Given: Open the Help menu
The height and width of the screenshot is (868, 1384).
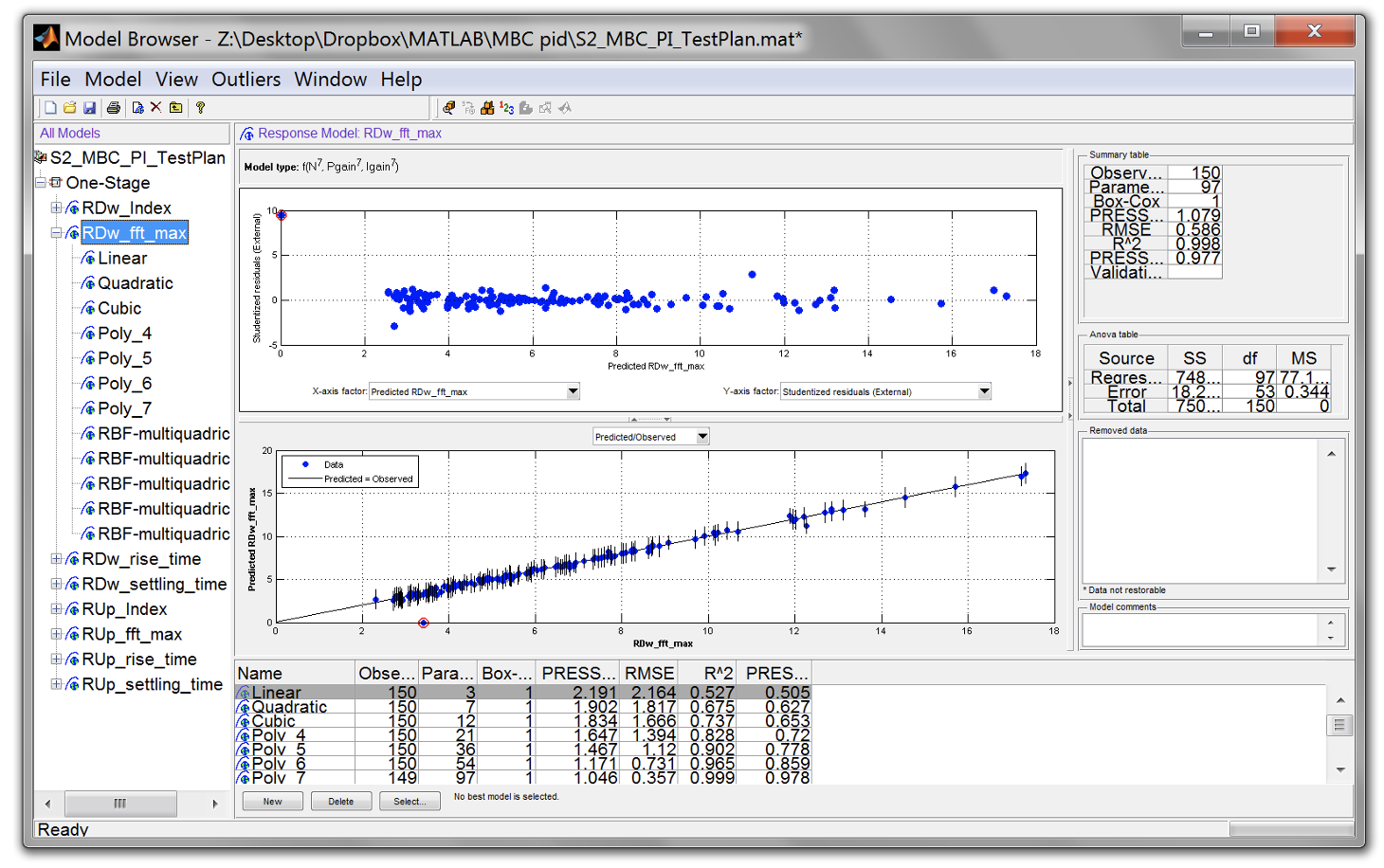Looking at the screenshot, I should pyautogui.click(x=401, y=80).
